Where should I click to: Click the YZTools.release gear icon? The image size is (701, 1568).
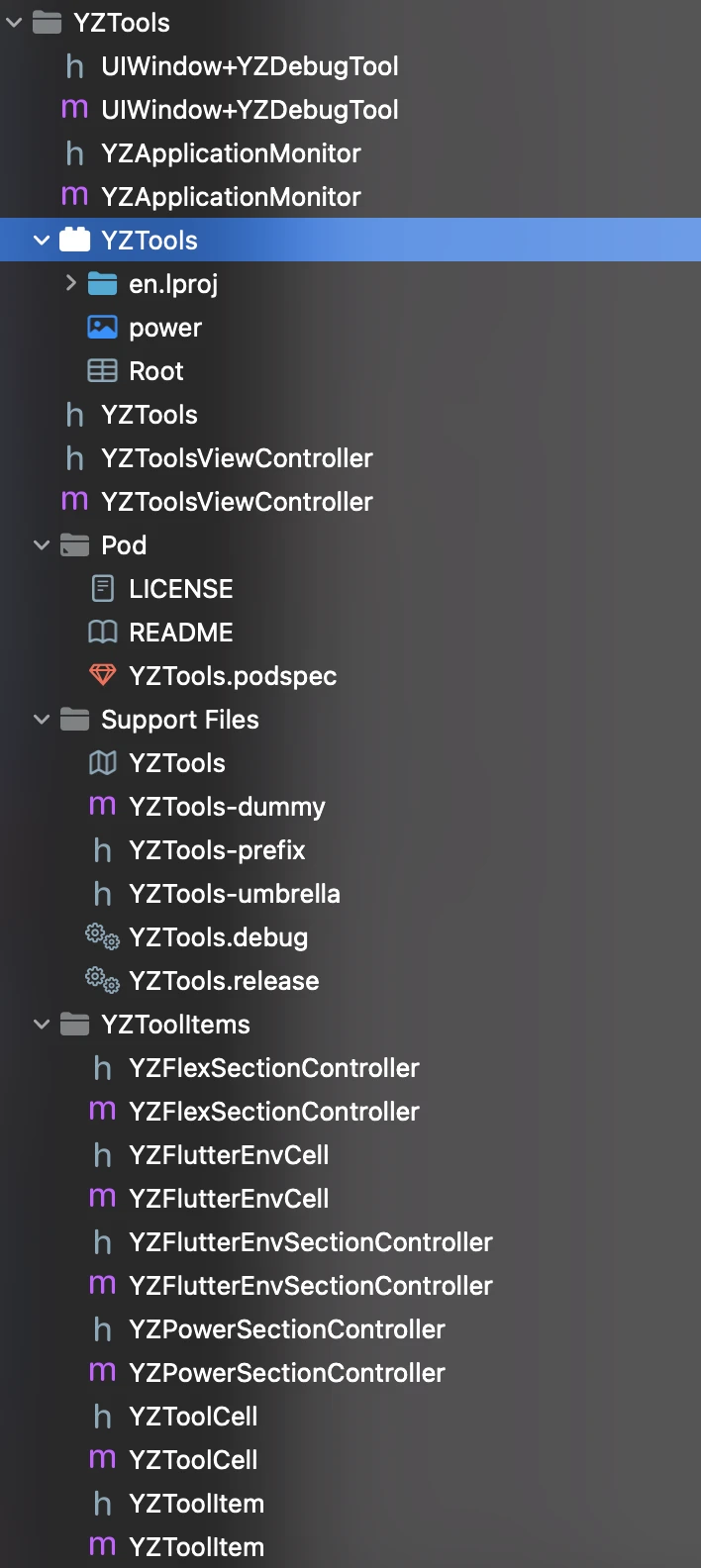tap(102, 981)
